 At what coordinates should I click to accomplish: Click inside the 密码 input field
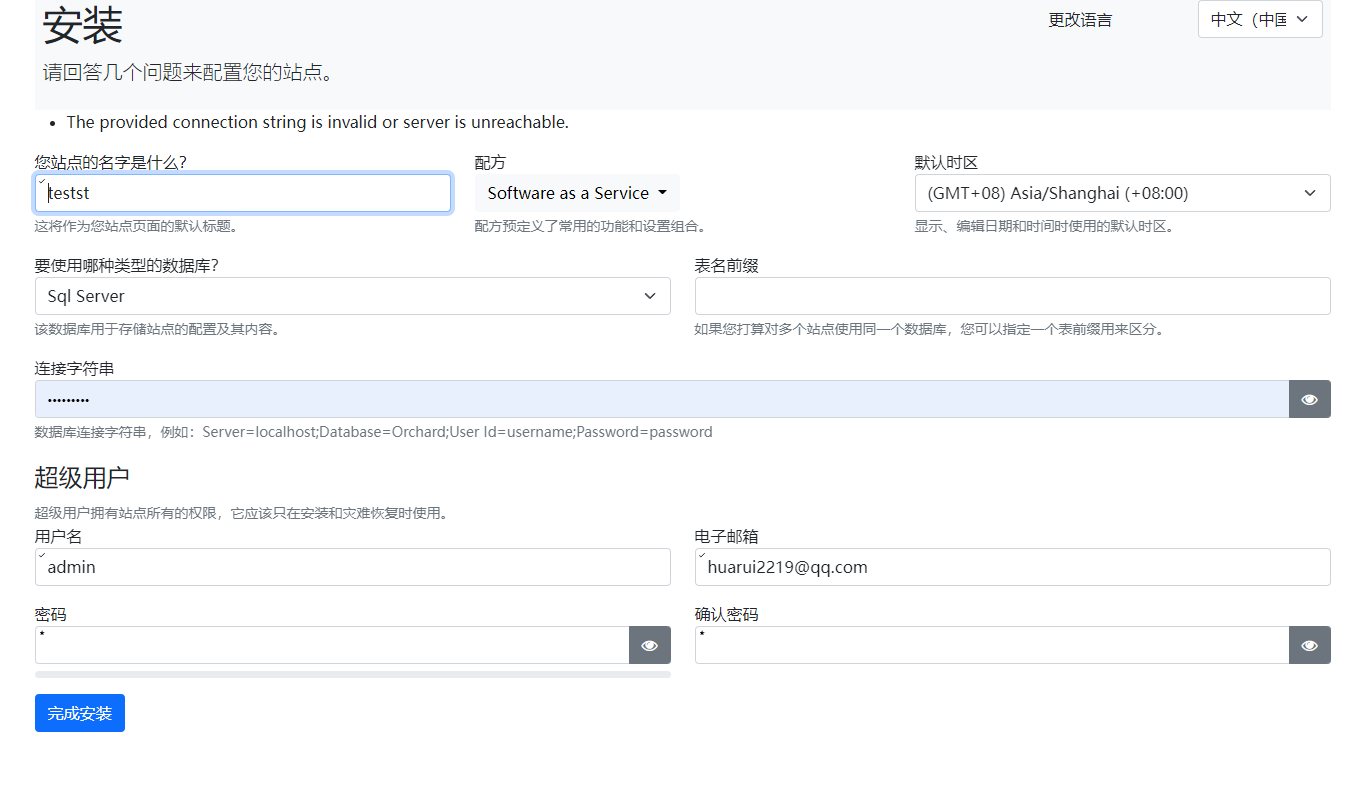330,645
